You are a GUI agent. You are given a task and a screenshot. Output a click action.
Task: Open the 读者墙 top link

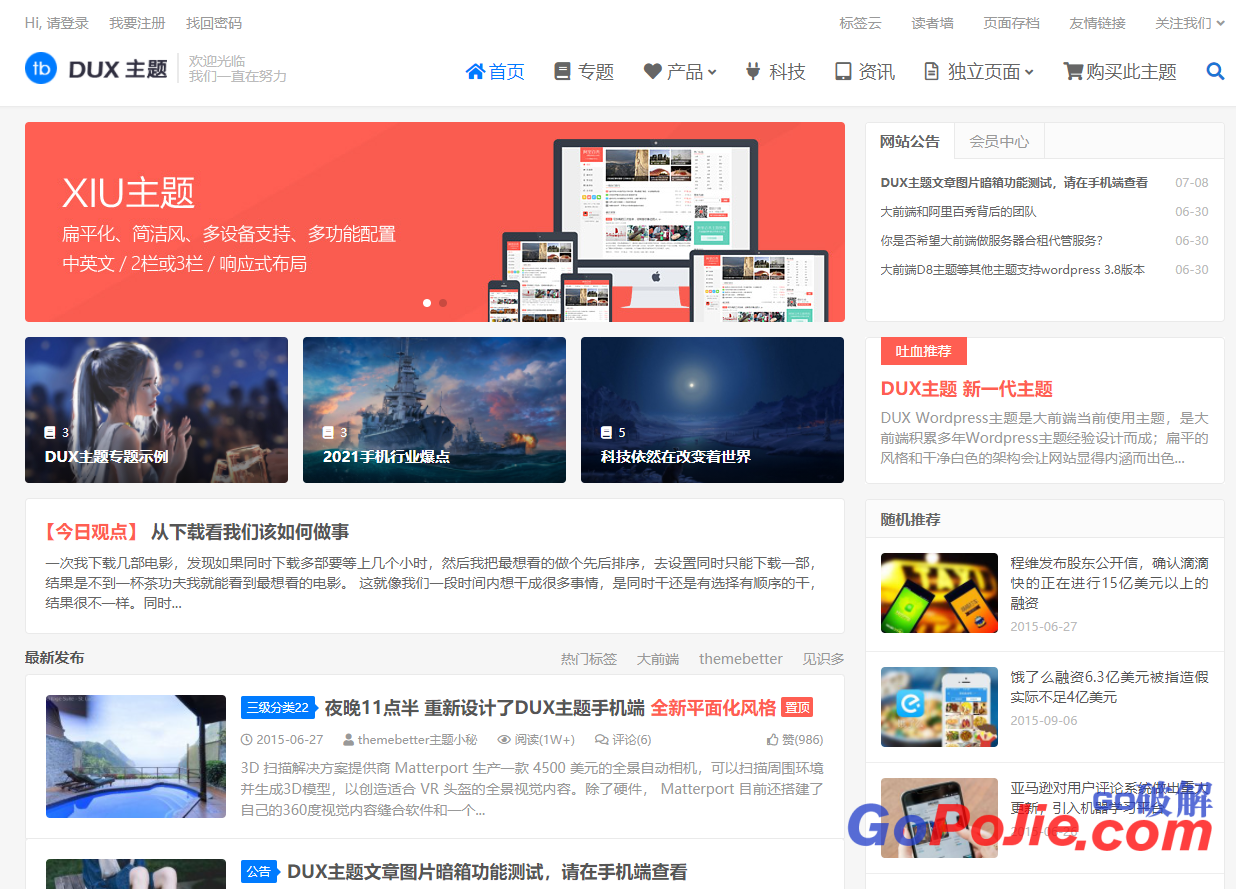coord(932,23)
